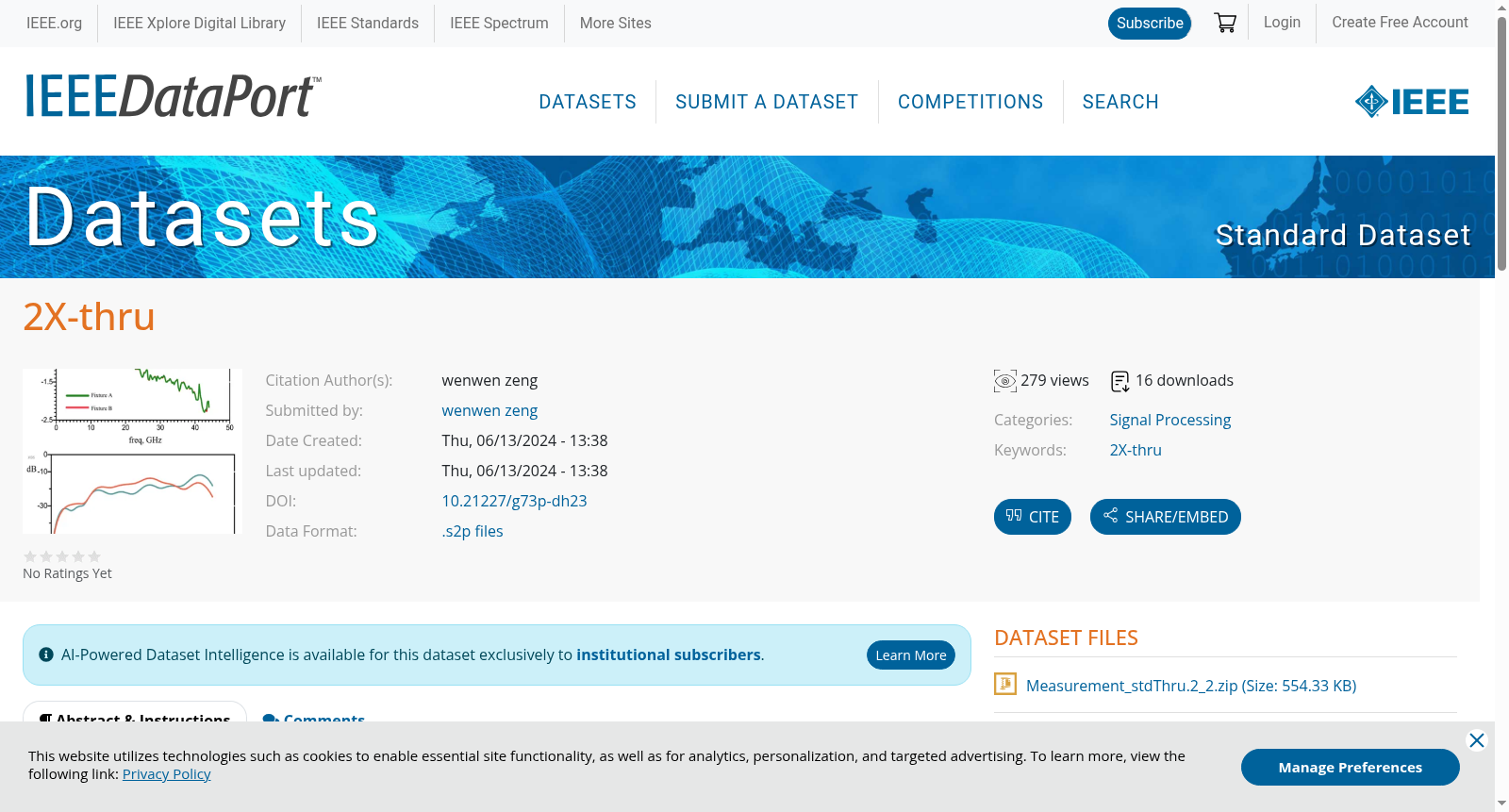Viewport: 1509px width, 812px height.
Task: Open the SEARCH menu item
Action: [1120, 102]
